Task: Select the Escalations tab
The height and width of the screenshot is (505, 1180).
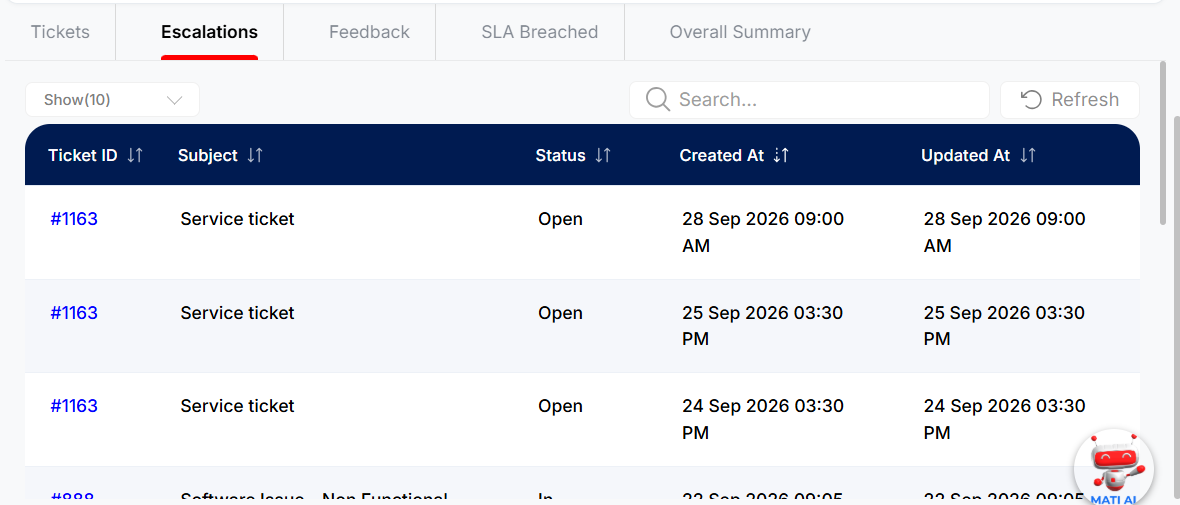Action: [209, 32]
